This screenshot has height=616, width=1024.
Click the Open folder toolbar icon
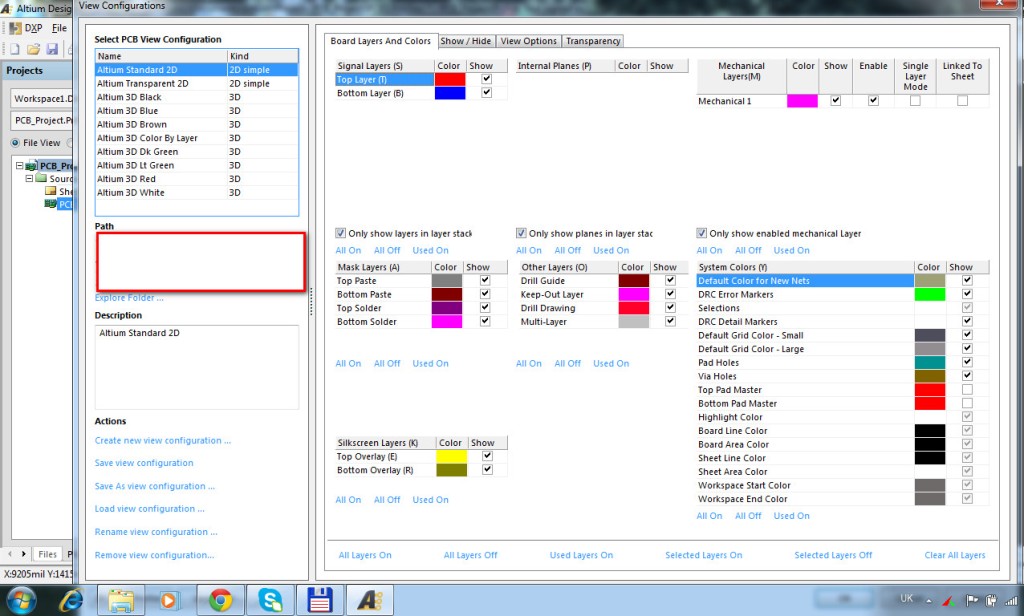(x=33, y=49)
